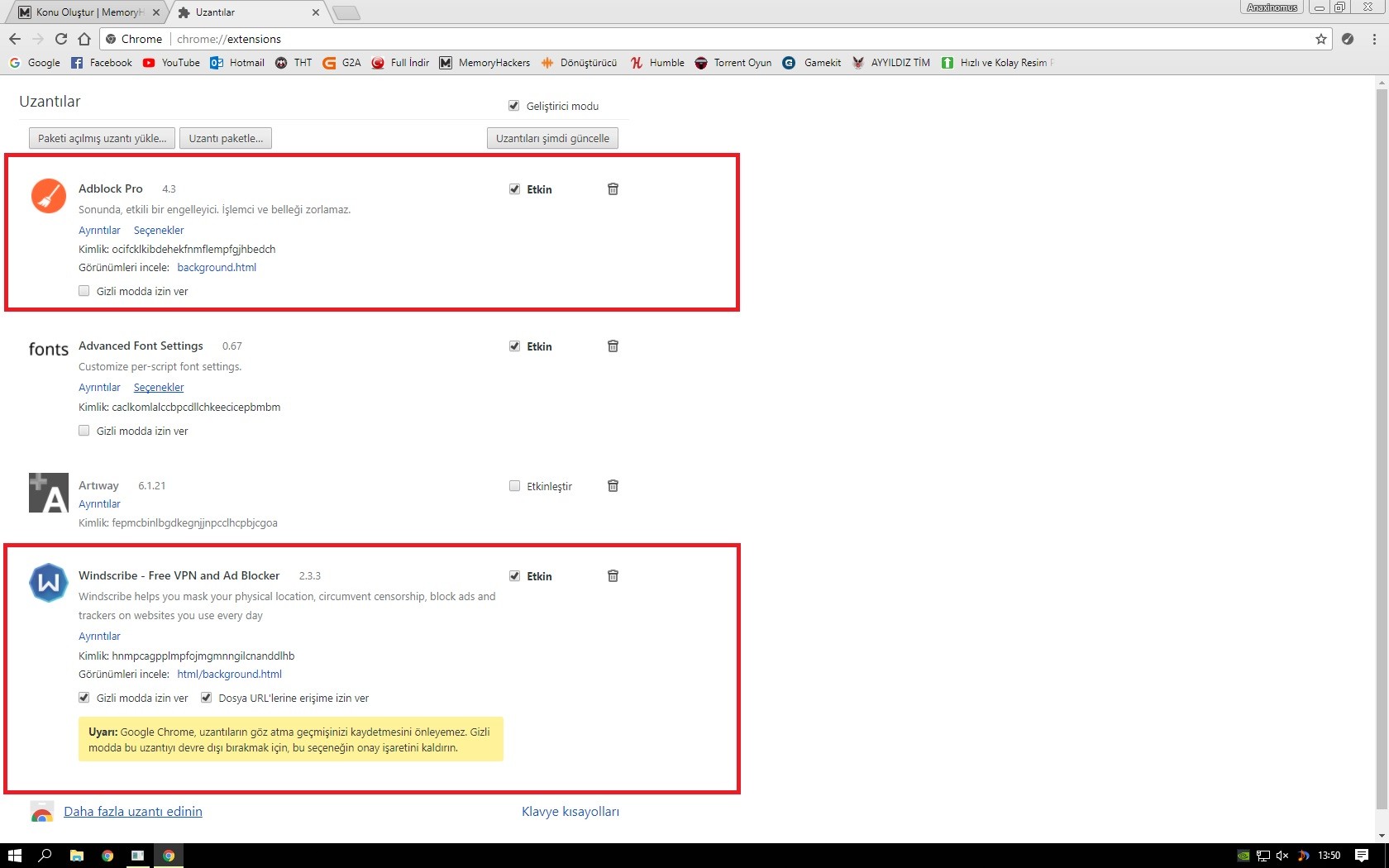Screen dimensions: 1389x868
Task: Remove Advanced Font Settings via trash icon
Action: coord(613,346)
